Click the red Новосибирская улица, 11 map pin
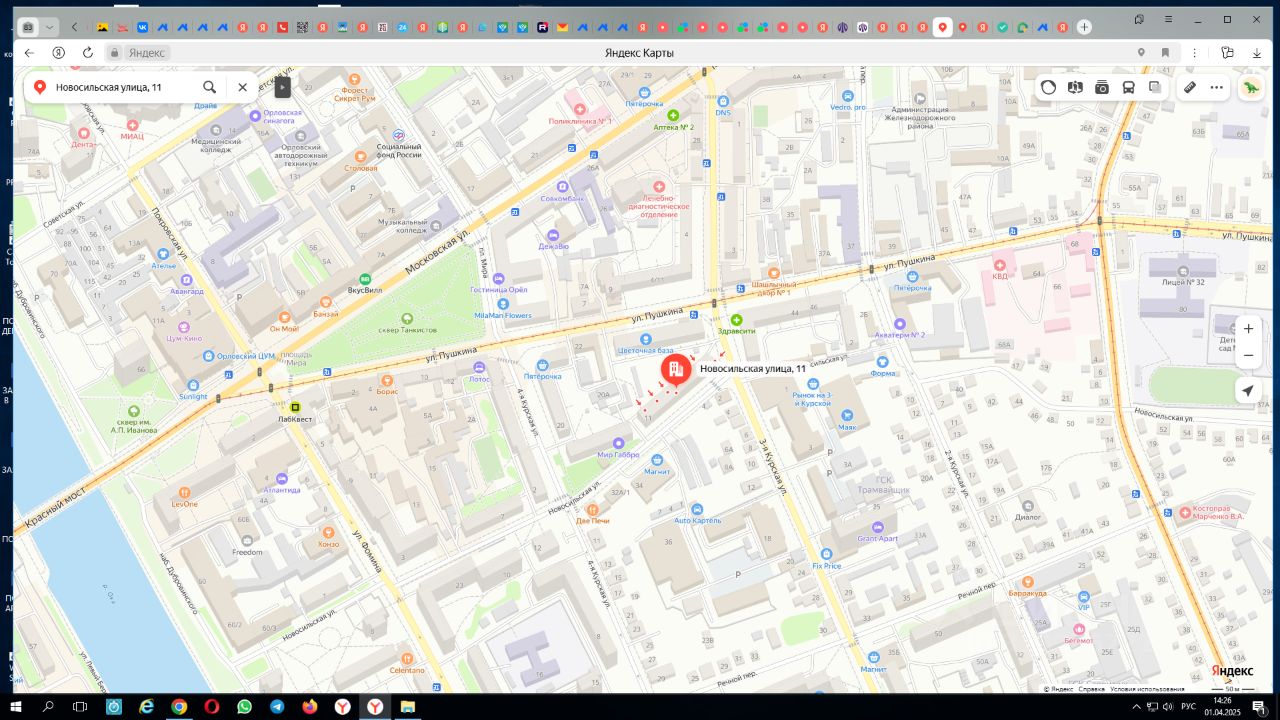 tap(676, 370)
